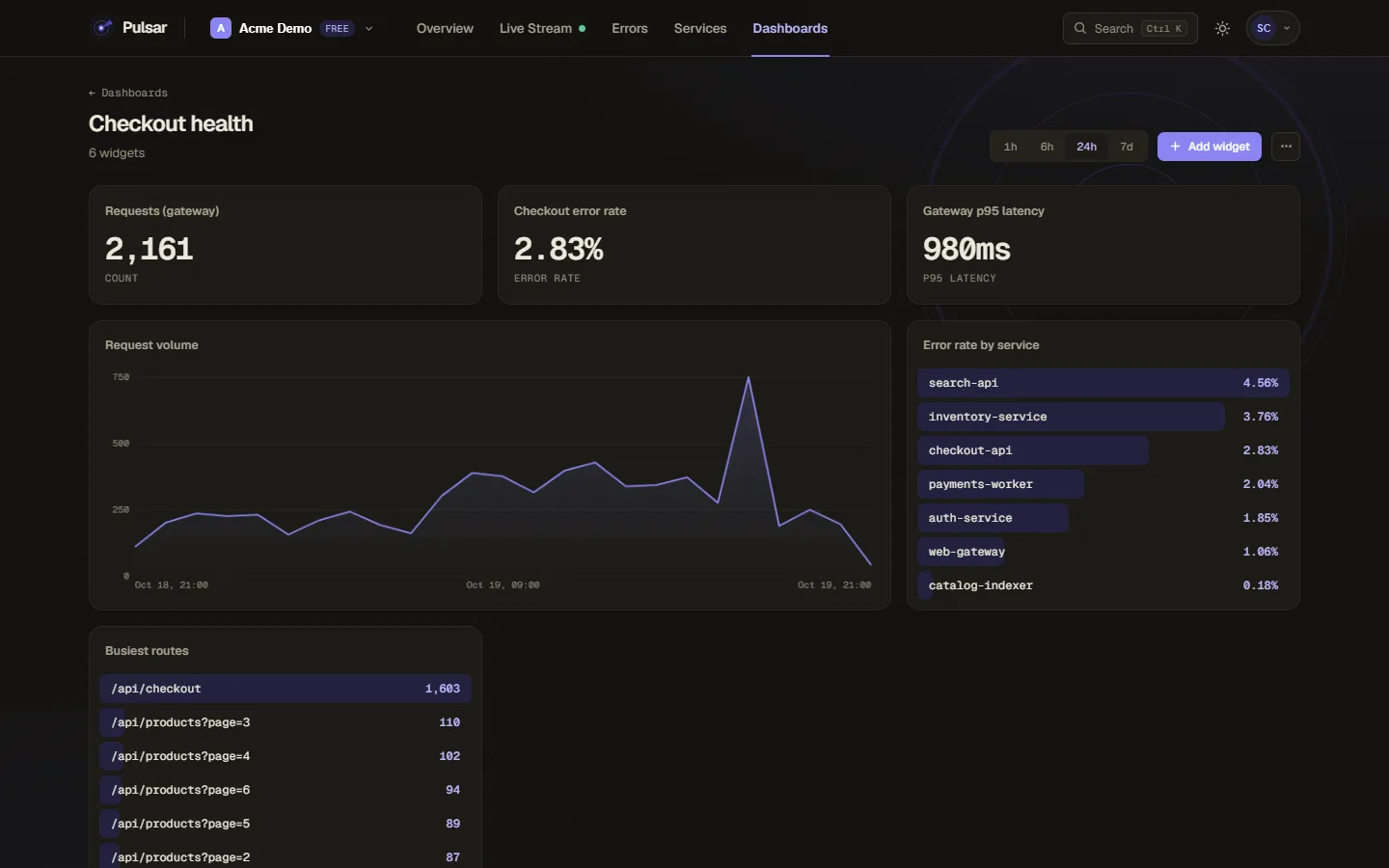
Task: Click the Add widget button
Action: pyautogui.click(x=1209, y=147)
